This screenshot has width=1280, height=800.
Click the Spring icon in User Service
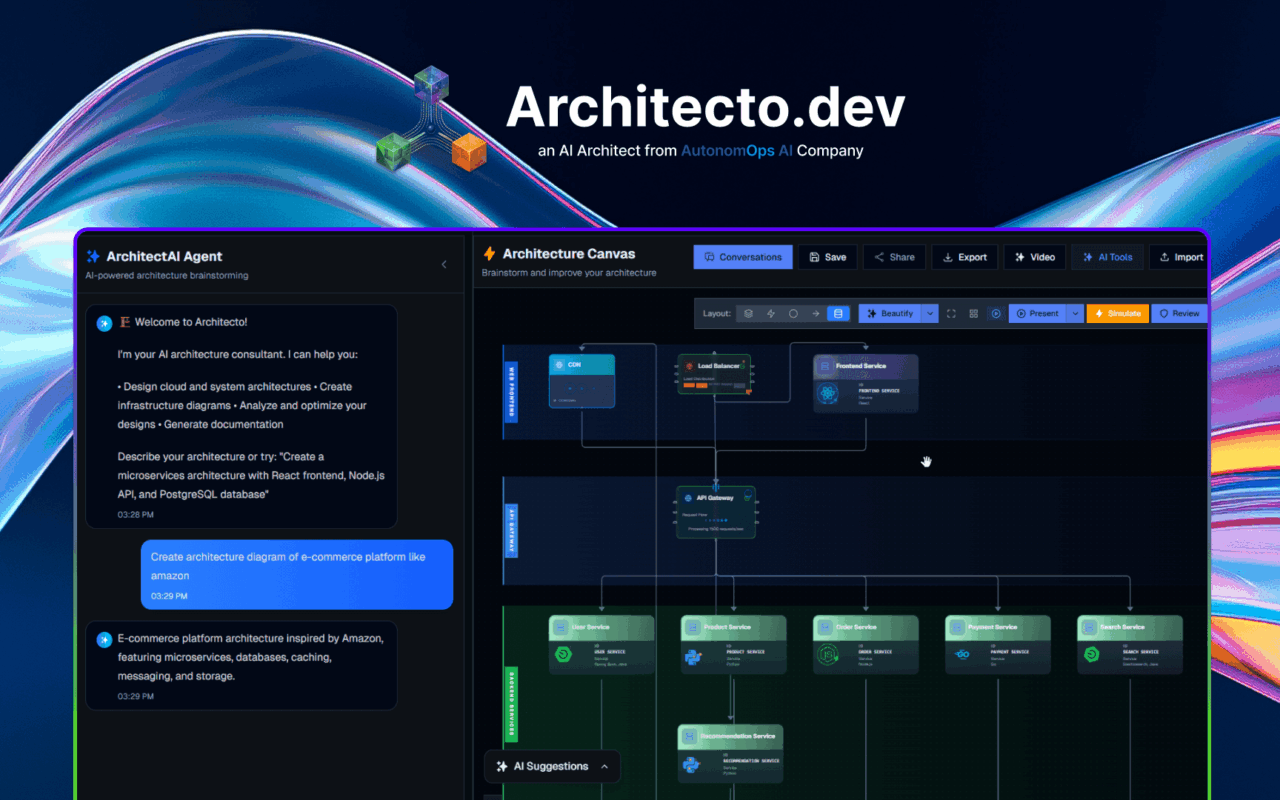click(x=562, y=656)
